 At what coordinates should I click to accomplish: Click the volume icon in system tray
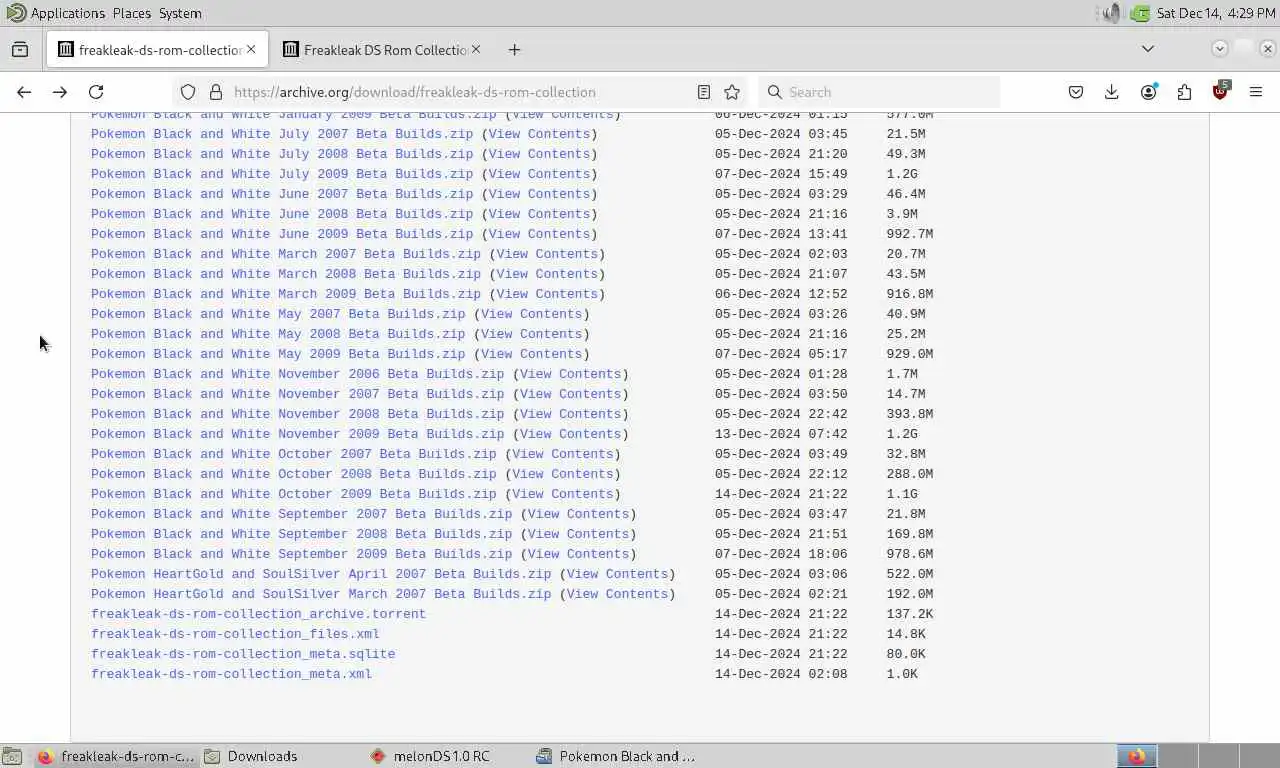1111,13
